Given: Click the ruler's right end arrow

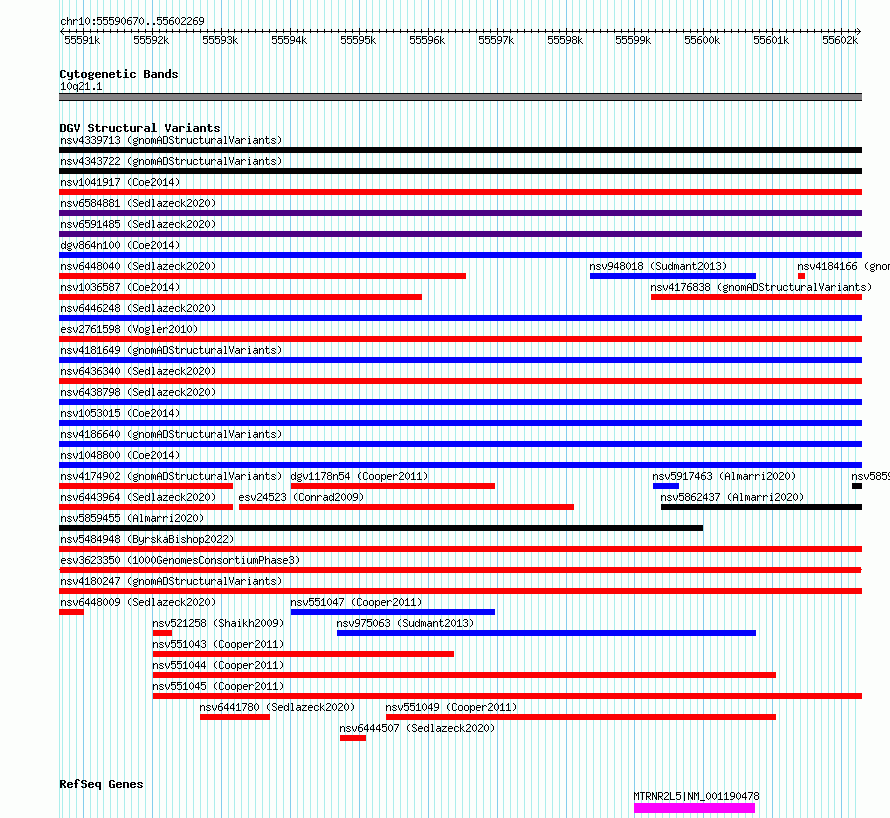Looking at the screenshot, I should pos(858,32).
